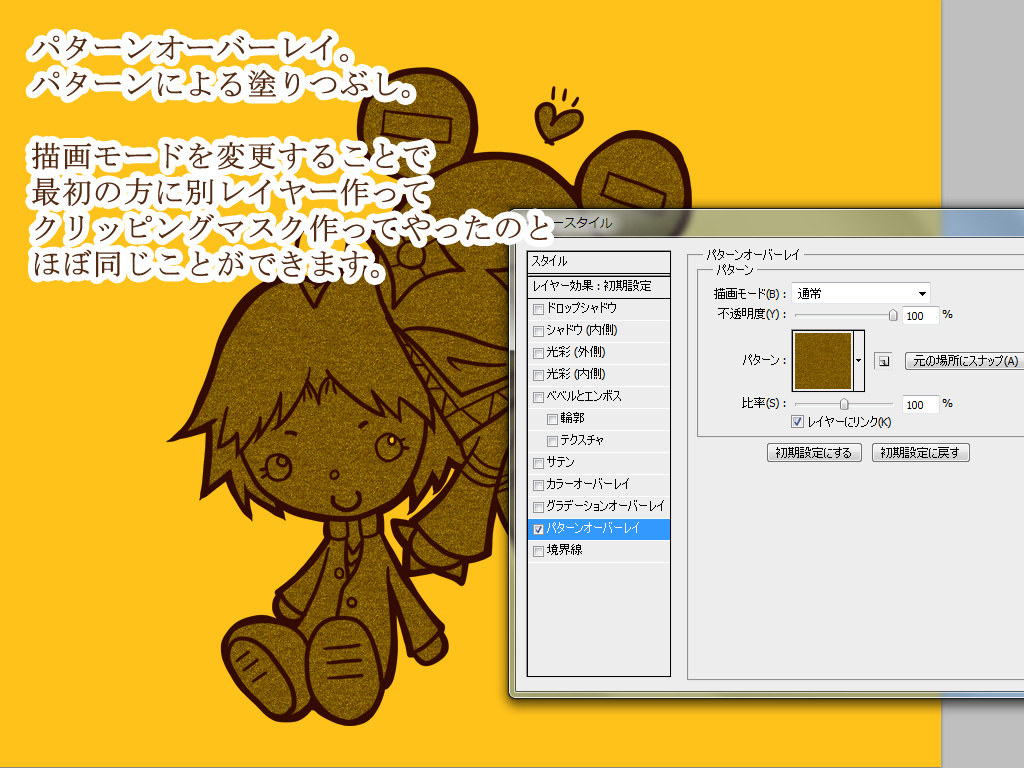This screenshot has width=1024, height=768.
Task: Toggle the レイヤーにリンク checkbox
Action: [797, 422]
